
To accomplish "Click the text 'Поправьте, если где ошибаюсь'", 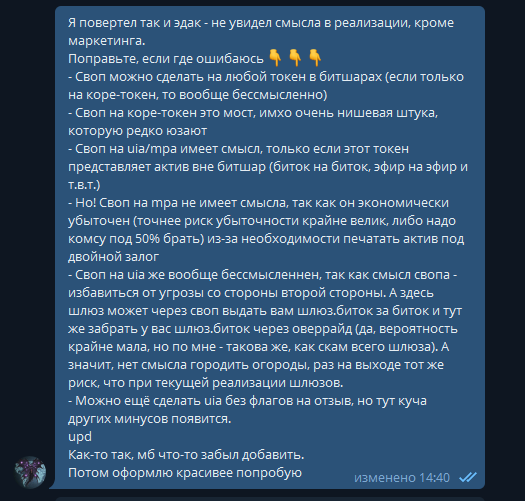I will (x=166, y=59).
